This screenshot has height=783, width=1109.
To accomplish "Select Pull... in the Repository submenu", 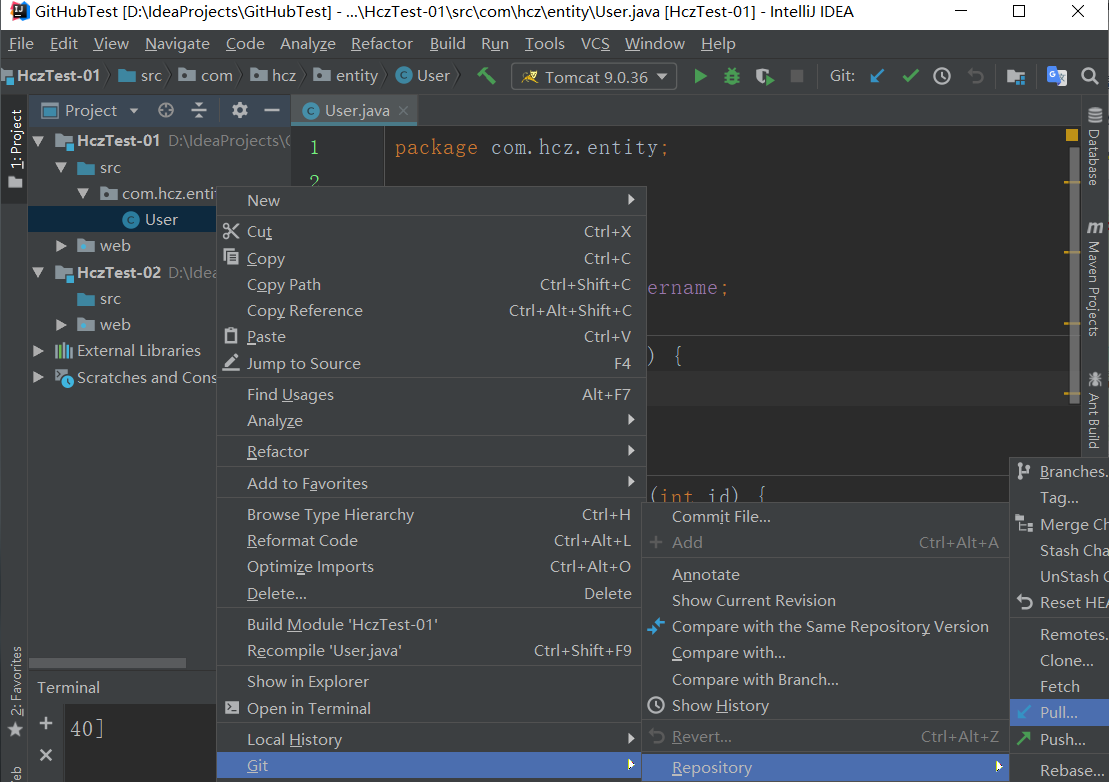I will coord(1059,712).
